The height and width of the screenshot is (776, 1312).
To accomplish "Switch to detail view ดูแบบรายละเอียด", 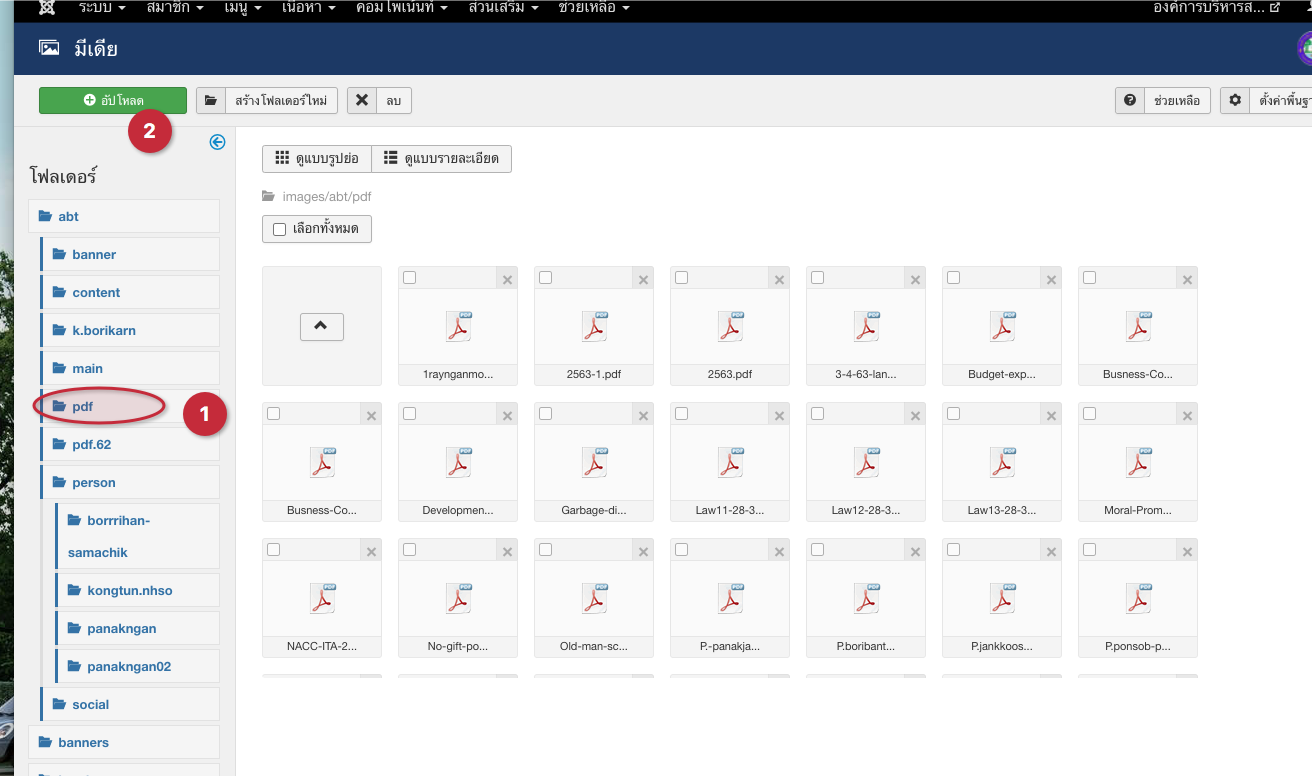I will (x=441, y=159).
